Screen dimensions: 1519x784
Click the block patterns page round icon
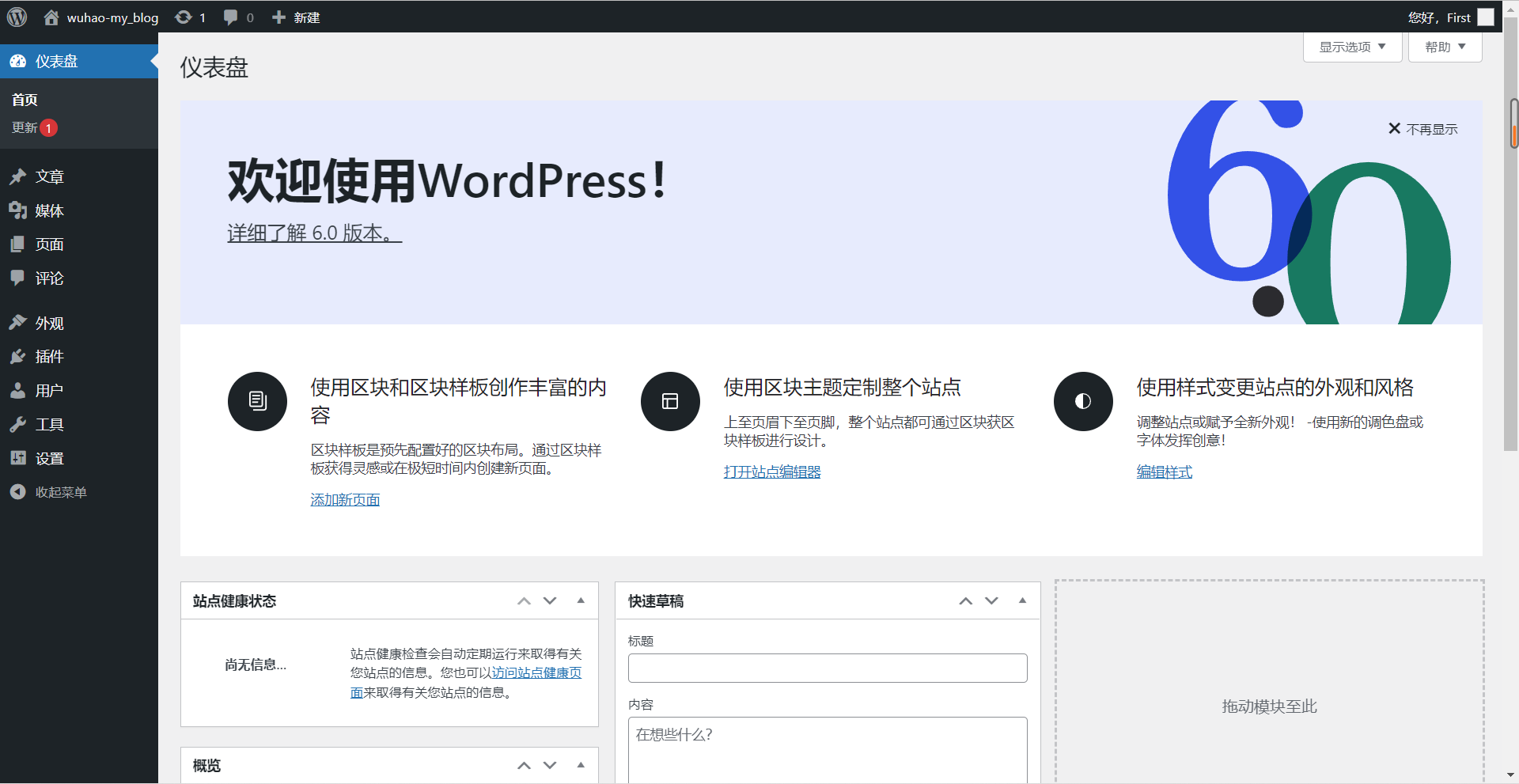257,401
